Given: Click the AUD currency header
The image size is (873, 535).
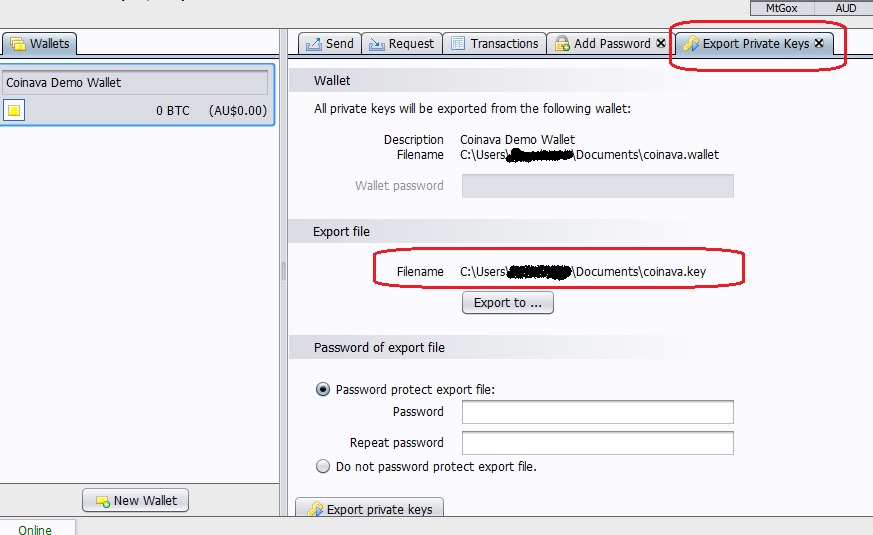Looking at the screenshot, I should pos(845,8).
